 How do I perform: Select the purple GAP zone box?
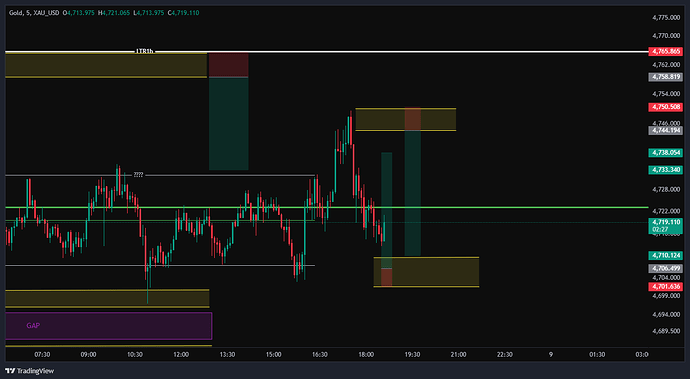click(109, 326)
